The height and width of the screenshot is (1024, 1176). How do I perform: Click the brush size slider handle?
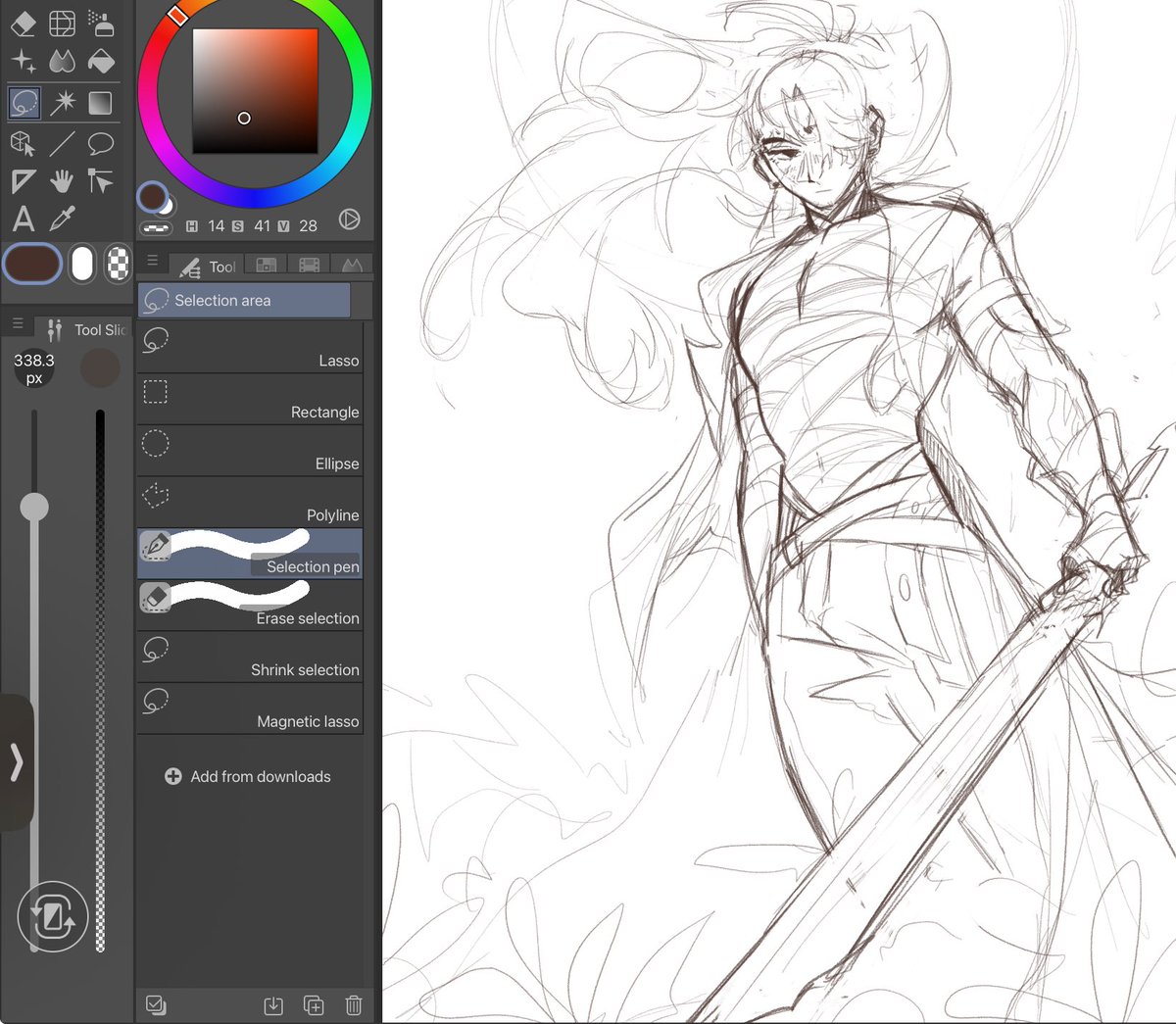[x=34, y=507]
